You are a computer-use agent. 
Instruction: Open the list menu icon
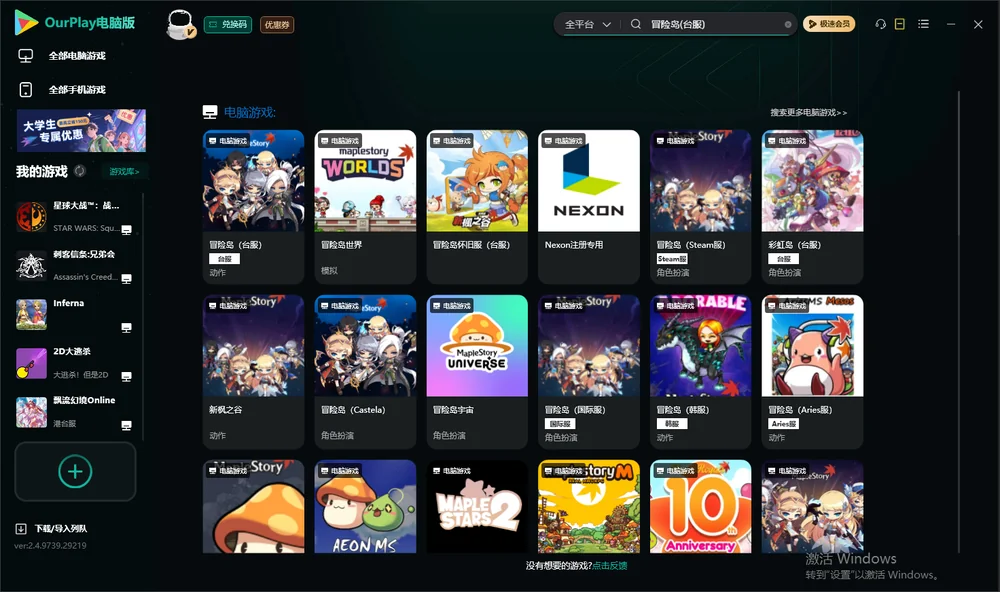(x=923, y=24)
